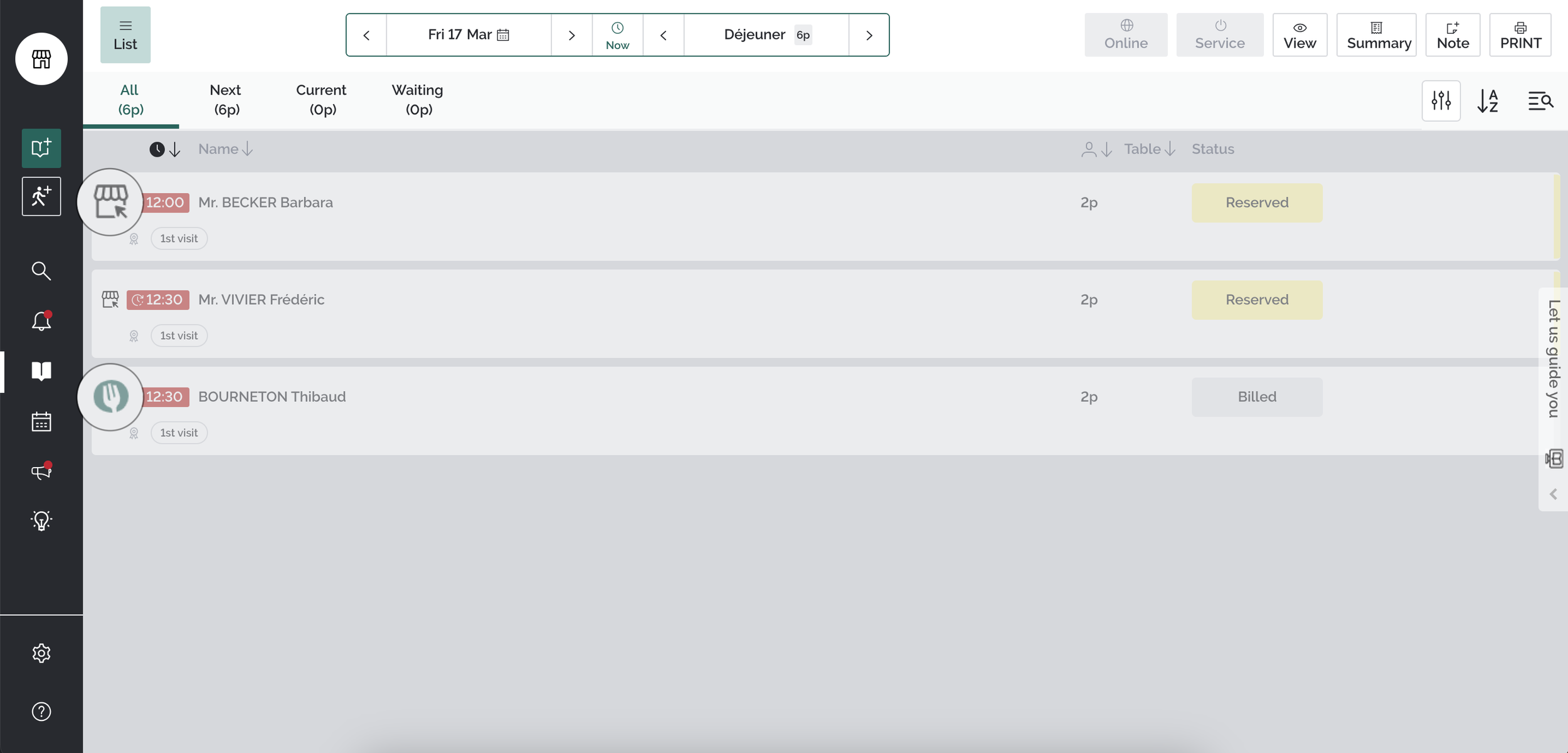Open the suggestions lightbulb
The height and width of the screenshot is (753, 1568).
point(40,520)
